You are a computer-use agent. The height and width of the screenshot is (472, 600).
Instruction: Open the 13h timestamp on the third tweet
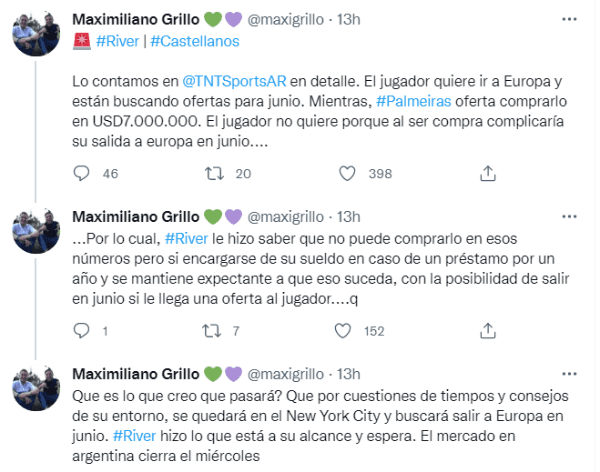coord(350,372)
